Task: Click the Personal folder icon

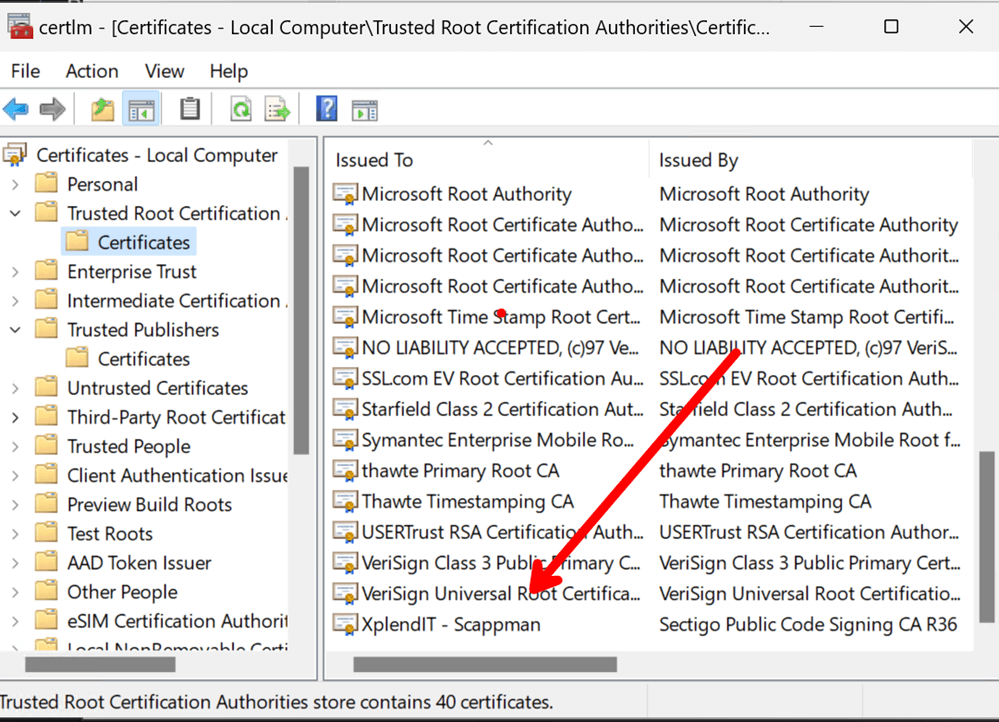Action: click(x=47, y=183)
